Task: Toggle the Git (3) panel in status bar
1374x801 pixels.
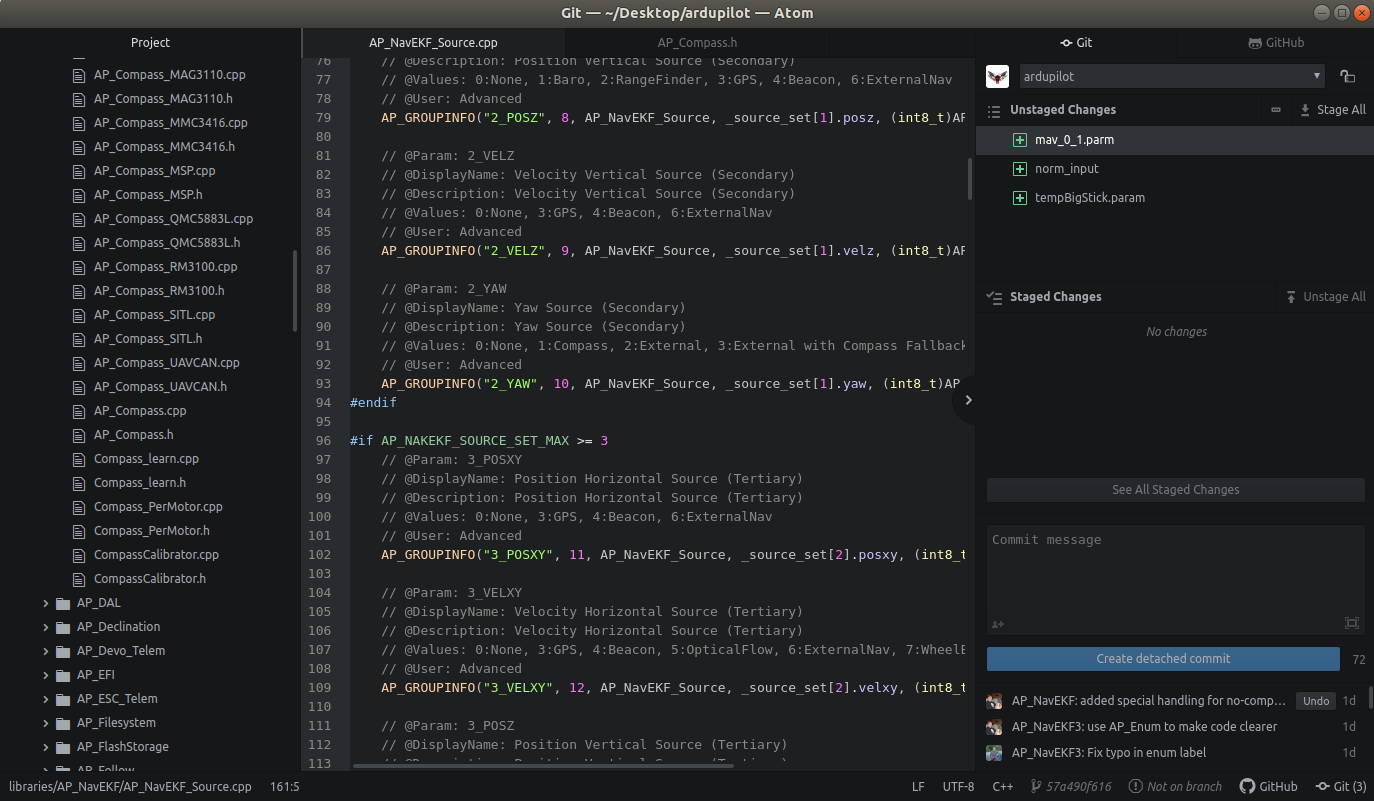Action: 1340,787
